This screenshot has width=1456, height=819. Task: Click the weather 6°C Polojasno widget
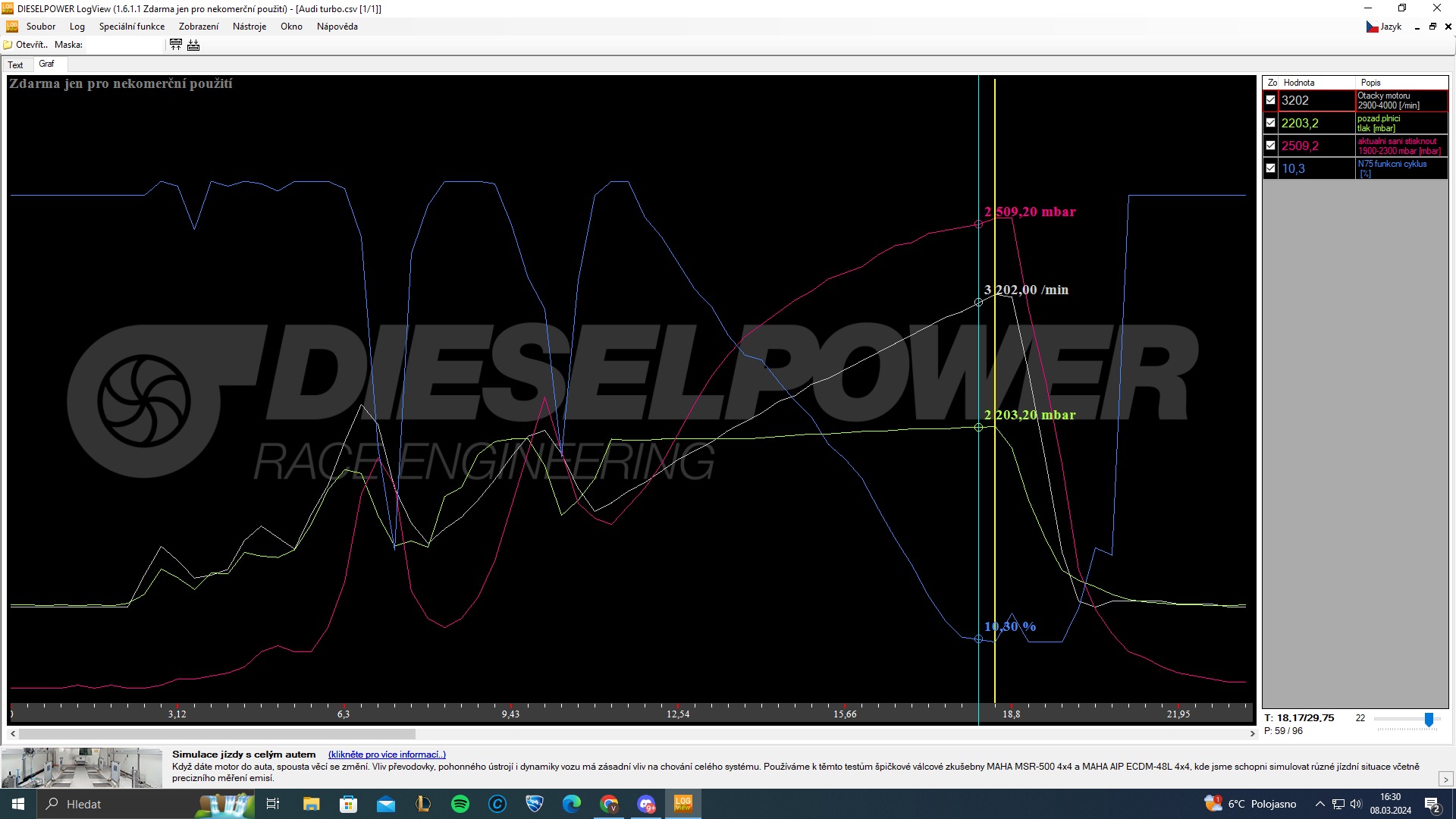1250,804
